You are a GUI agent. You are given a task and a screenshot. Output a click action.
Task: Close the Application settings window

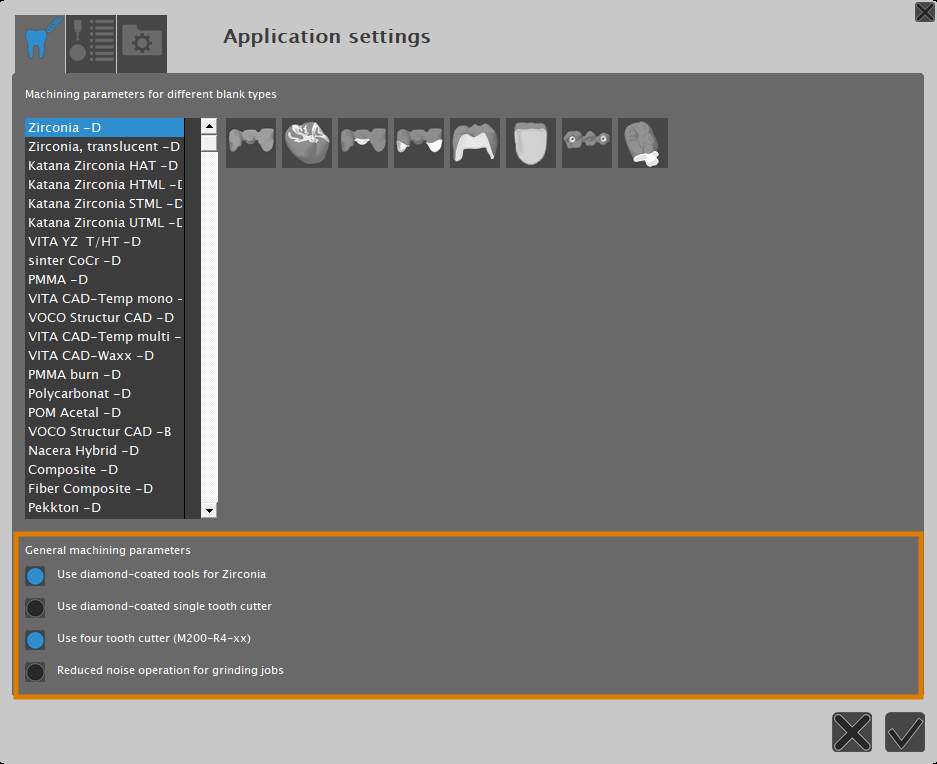click(924, 12)
